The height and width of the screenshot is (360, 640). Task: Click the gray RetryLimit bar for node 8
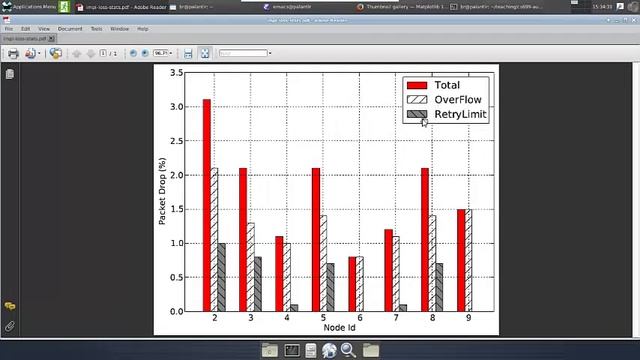coord(439,287)
